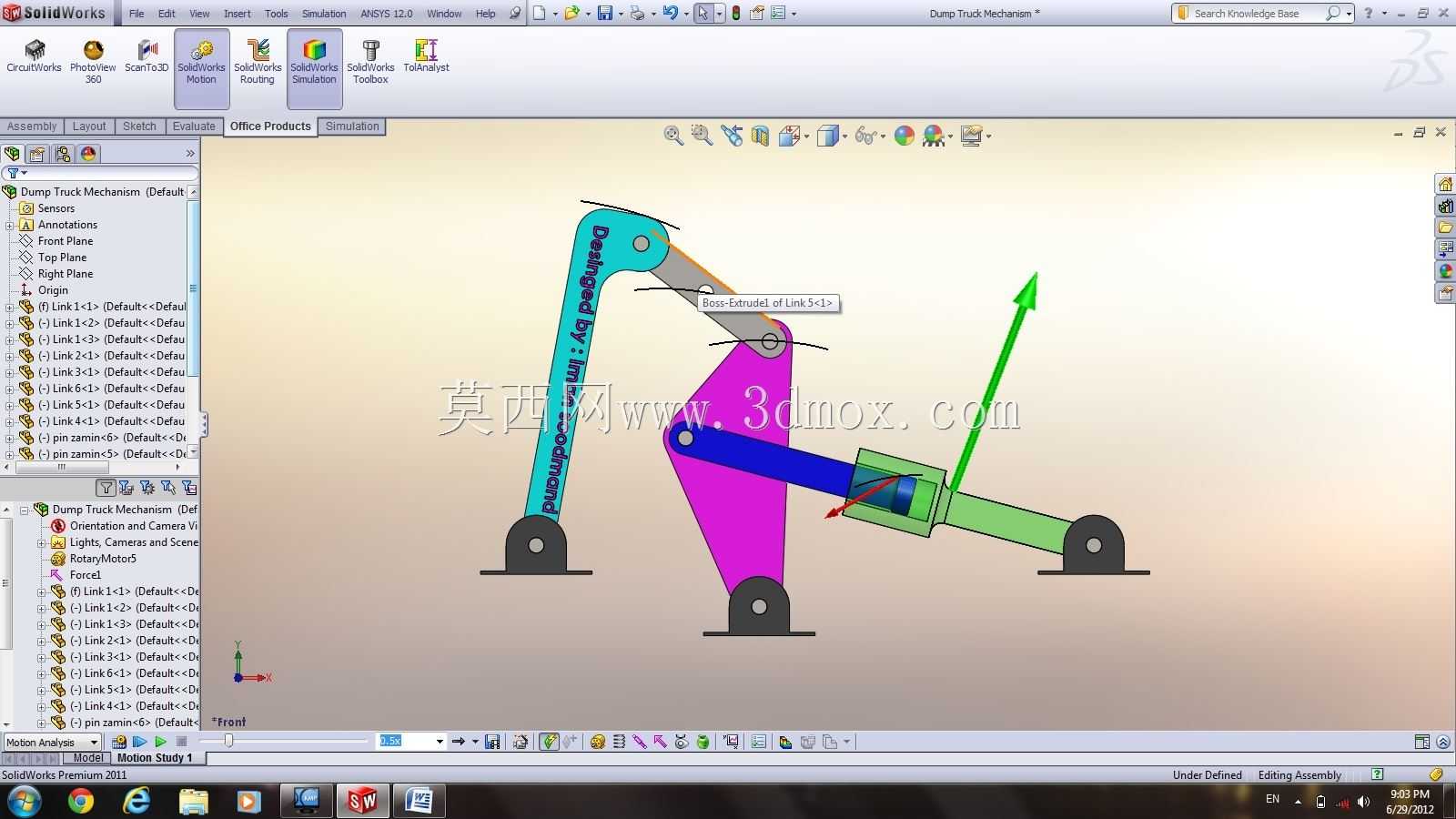Expand the Annotations folder
Viewport: 1456px width, 819px height.
(x=10, y=225)
